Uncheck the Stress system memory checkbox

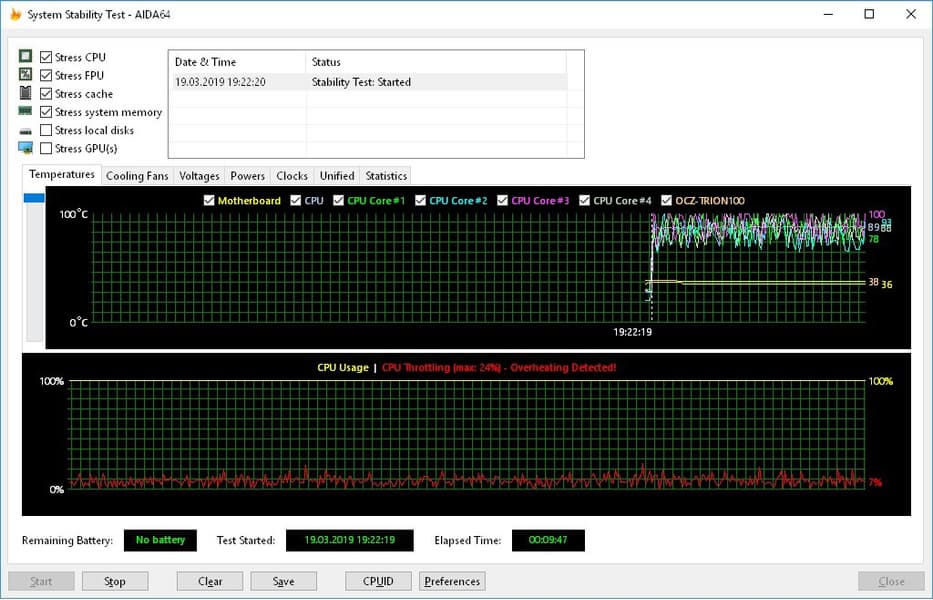pyautogui.click(x=46, y=112)
